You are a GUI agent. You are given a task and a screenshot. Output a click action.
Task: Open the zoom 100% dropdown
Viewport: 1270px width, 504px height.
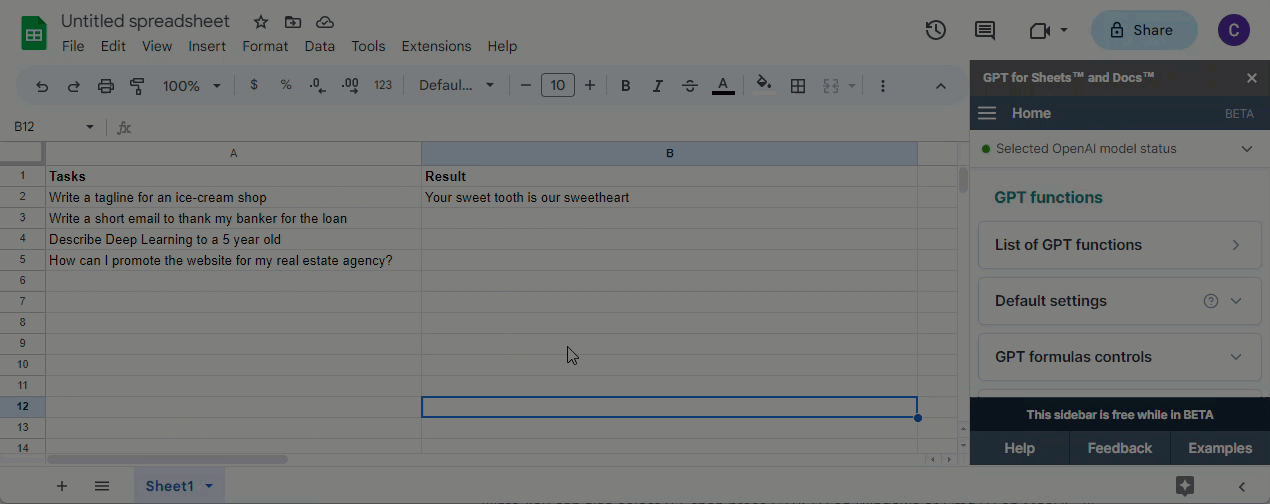click(191, 86)
